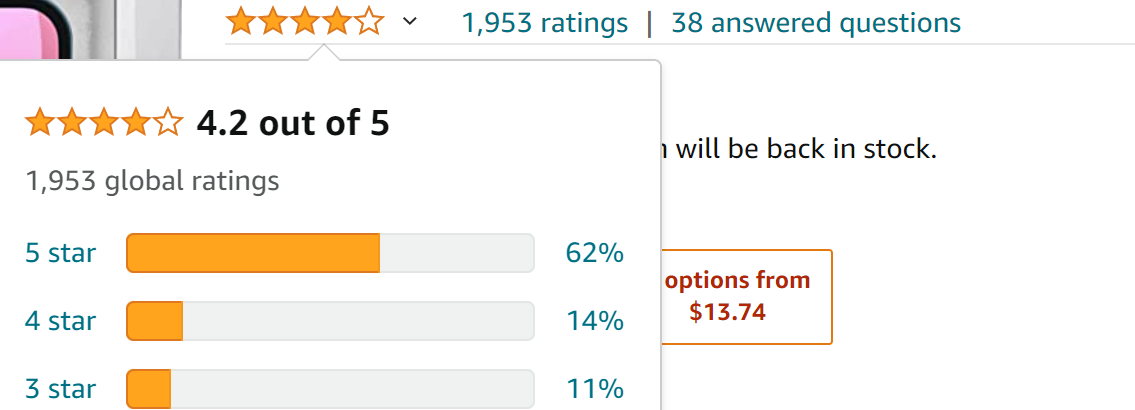This screenshot has height=410, width=1135.
Task: Click the popover star rating icons
Action: [x=104, y=122]
